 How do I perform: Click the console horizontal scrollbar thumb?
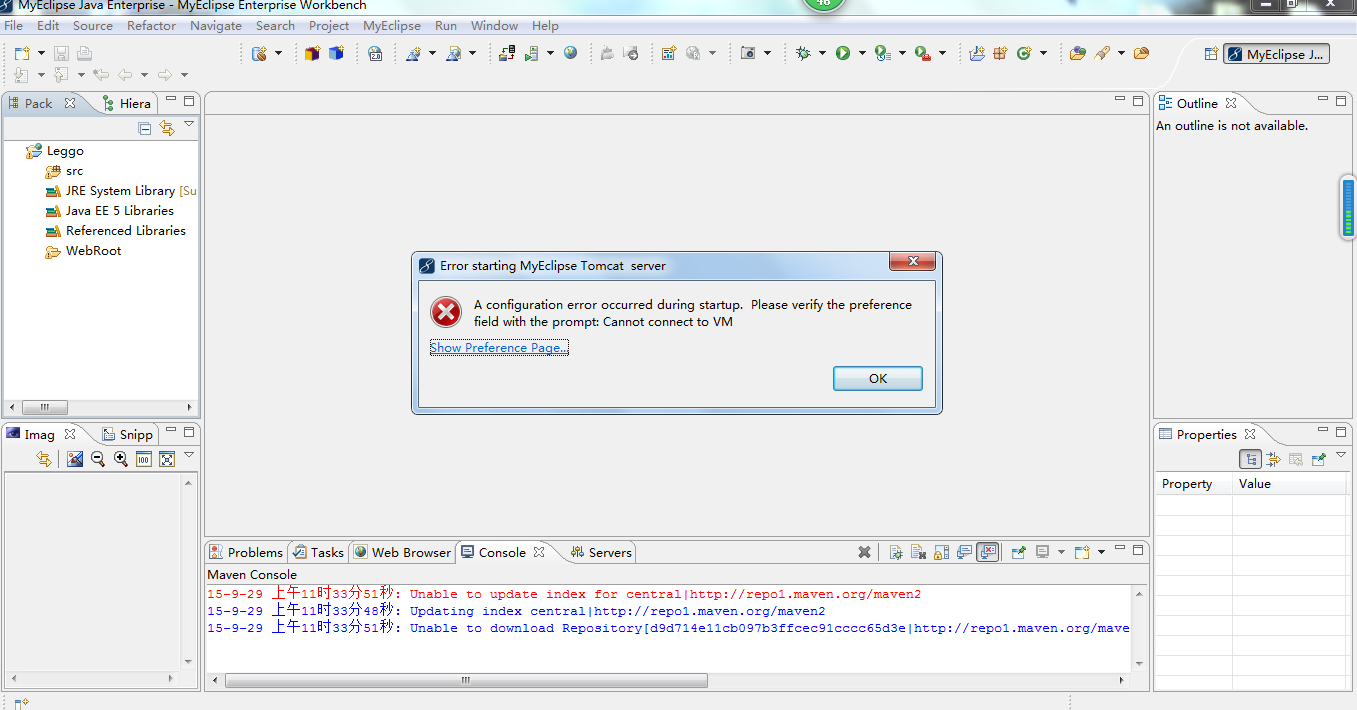[466, 680]
